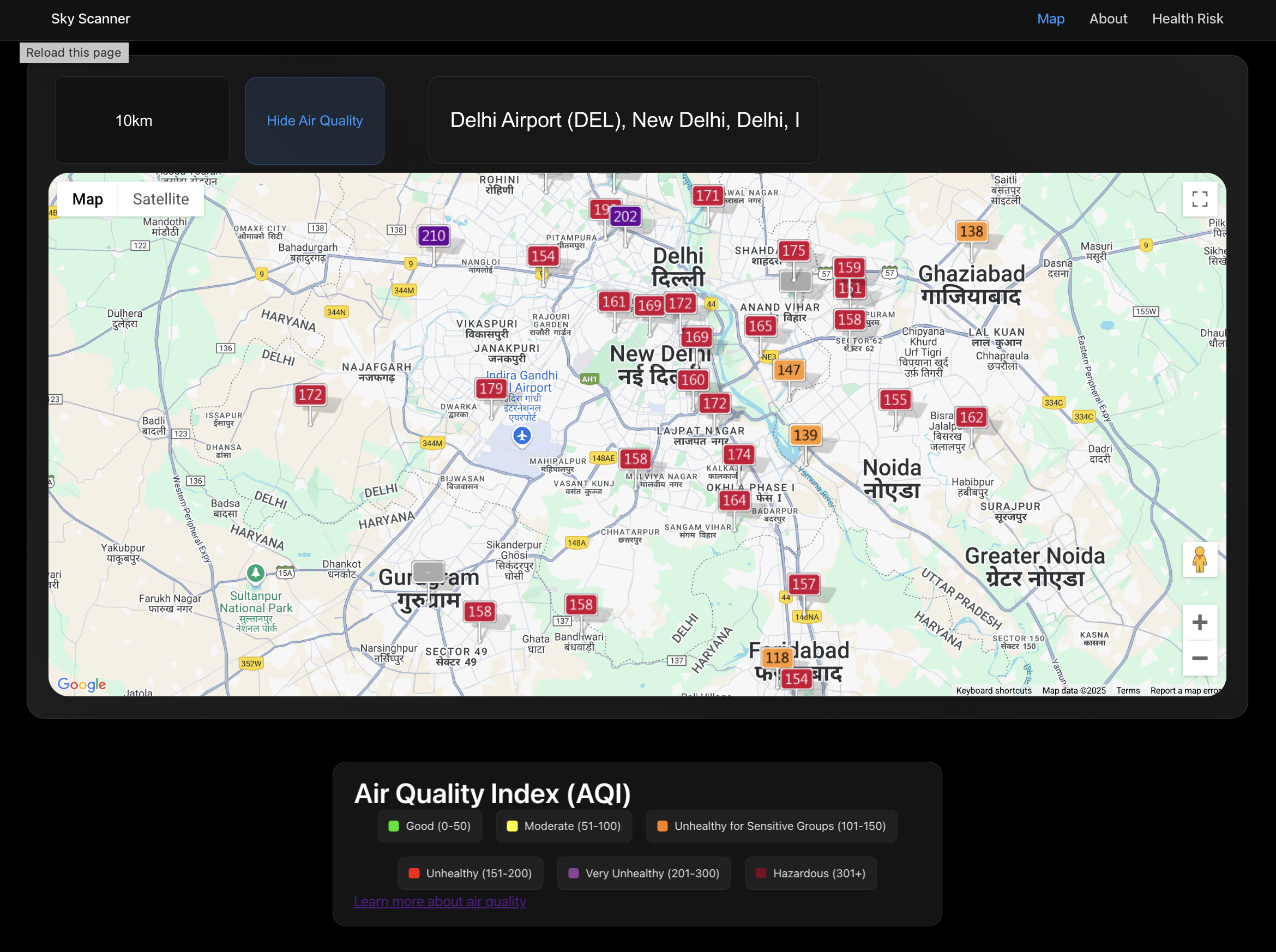The width and height of the screenshot is (1276, 952).
Task: Click the purple 210 AQI marker
Action: pos(434,236)
